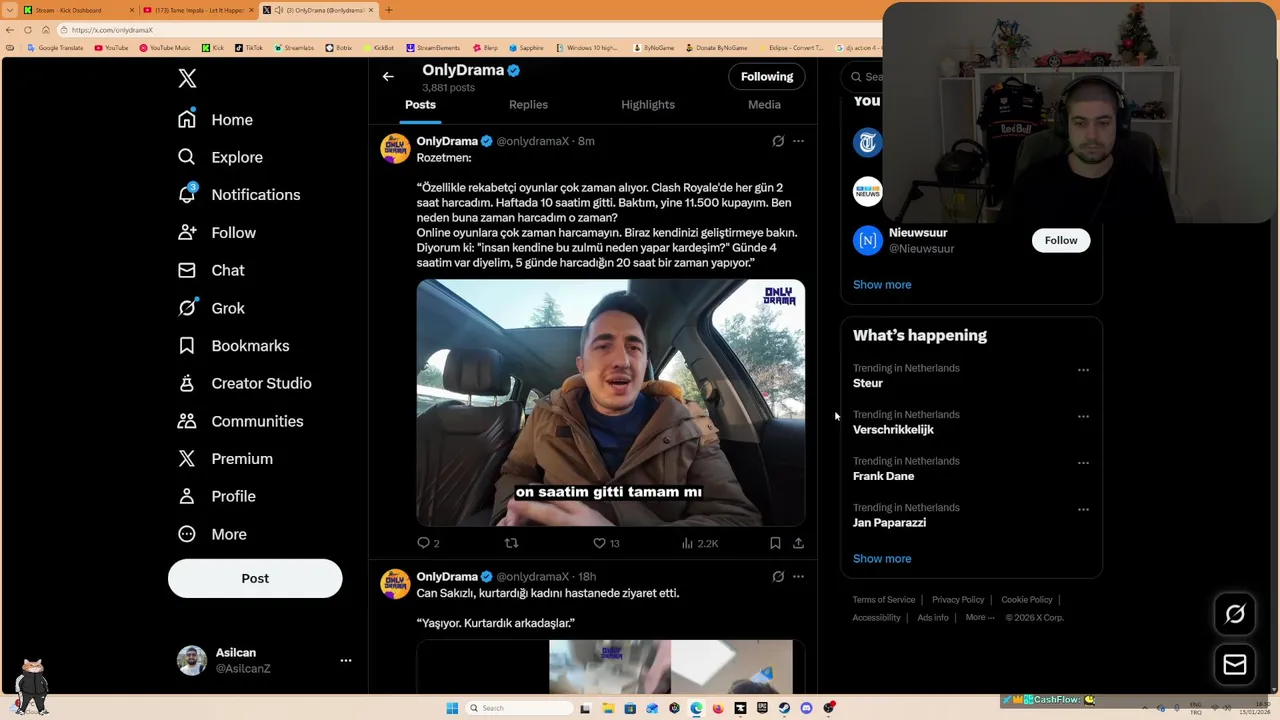Click the Windows taskbar search box

[520, 708]
